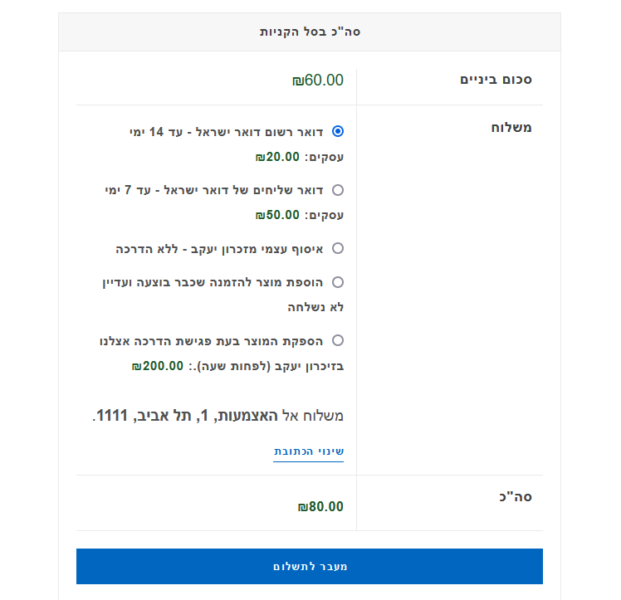Click the bottom סה"כ total row label
621x600 pixels.
point(516,496)
